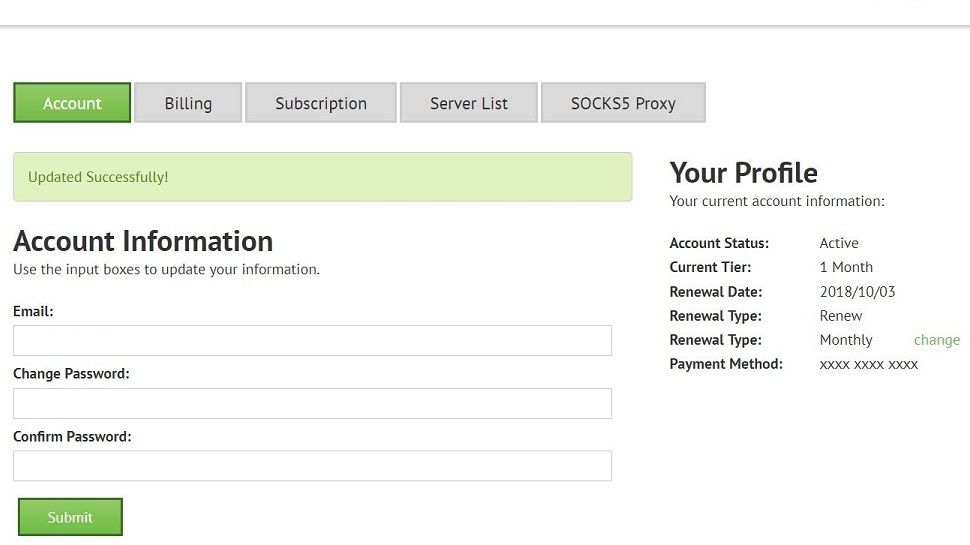Click the Your Profile heading

click(743, 173)
